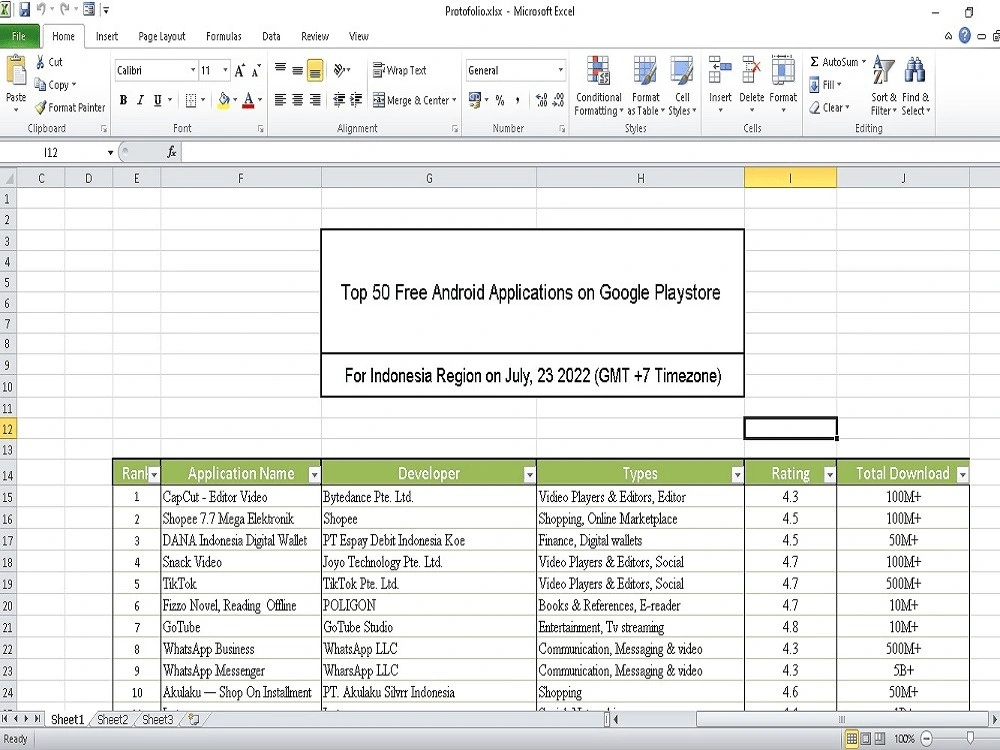Click Merge & Center button
The image size is (1000, 750).
pyautogui.click(x=411, y=100)
